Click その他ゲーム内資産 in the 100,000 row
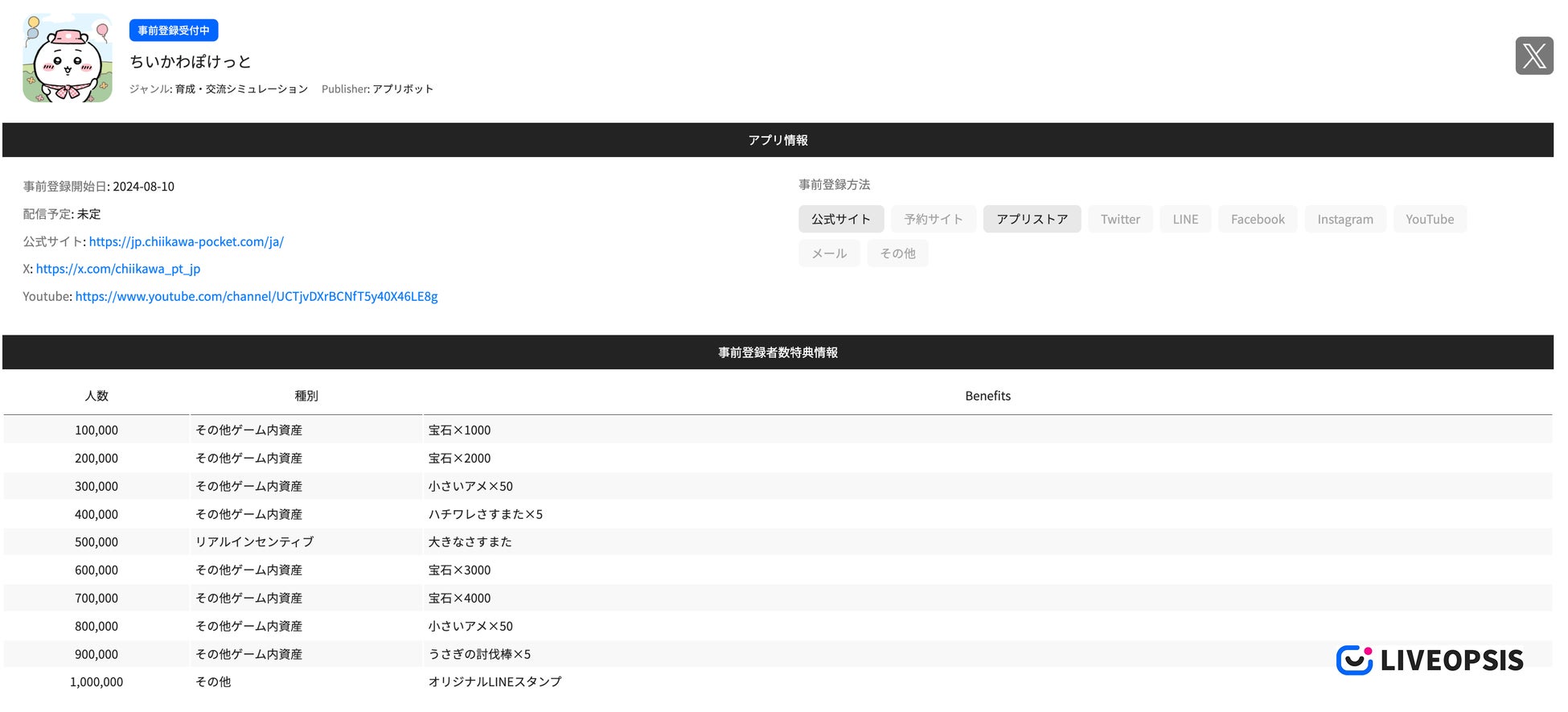This screenshot has height=712, width=1568. coord(249,430)
